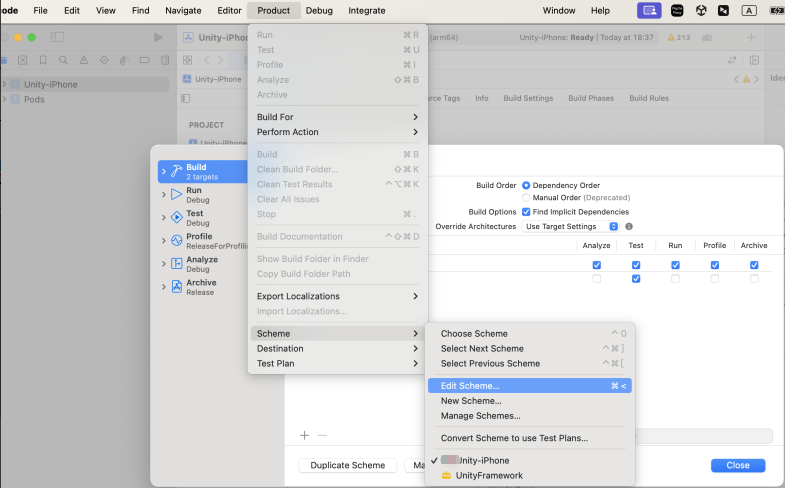Click the screen sharing icon in menu bar
785x488 pixels.
pos(649,10)
